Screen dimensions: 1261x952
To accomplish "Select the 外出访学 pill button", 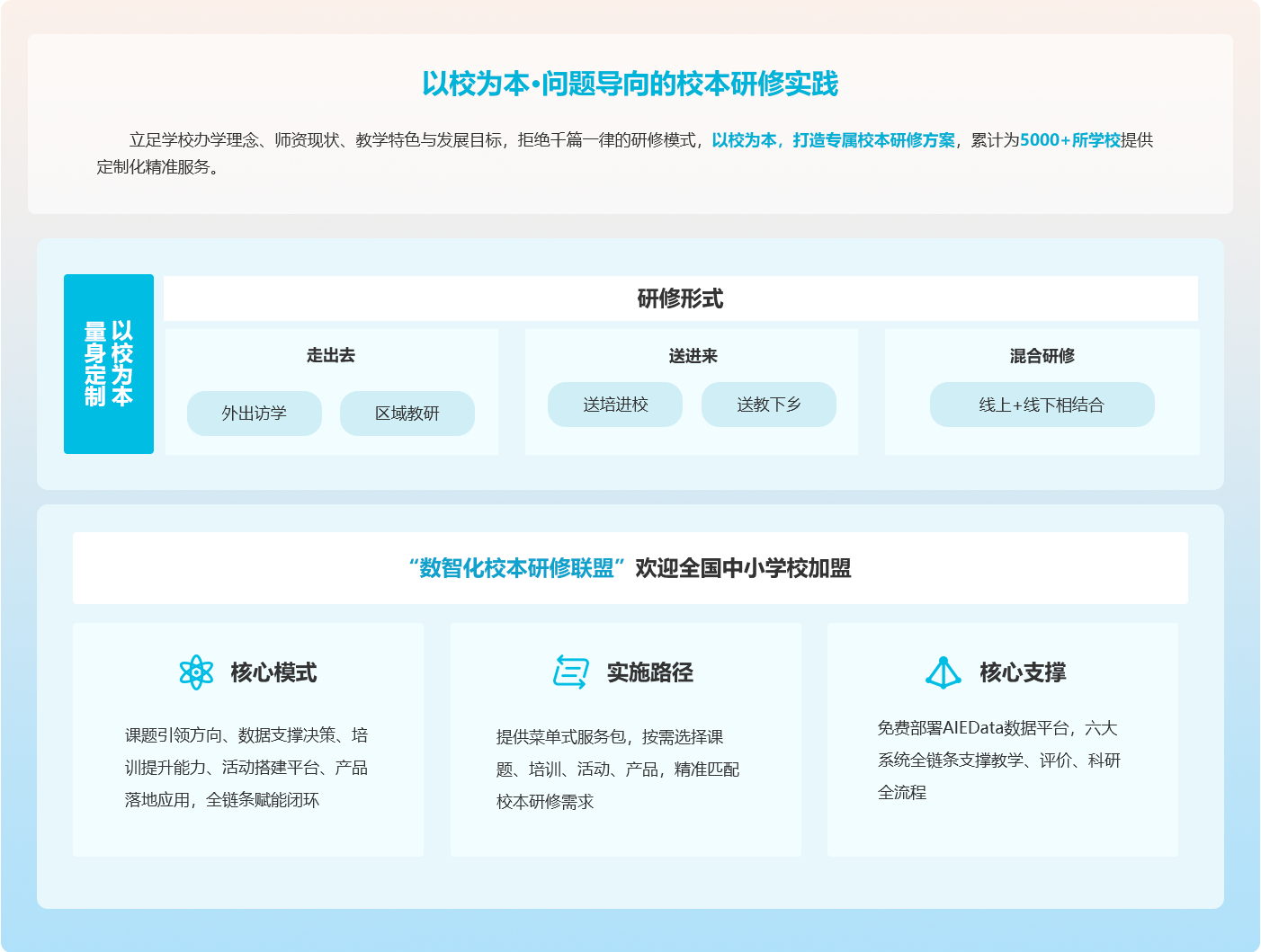I will click(x=255, y=414).
